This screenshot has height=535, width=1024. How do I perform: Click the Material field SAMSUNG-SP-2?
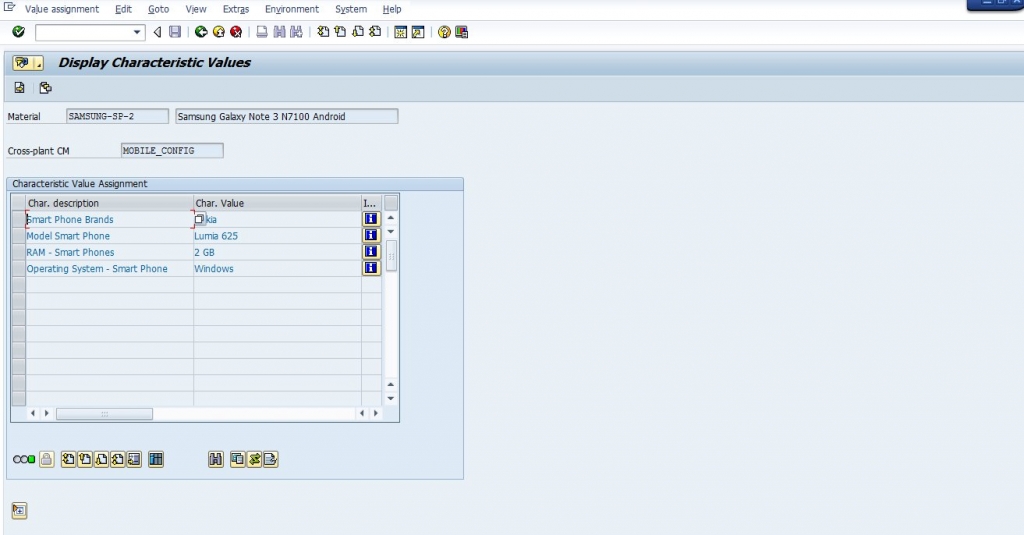pos(118,116)
